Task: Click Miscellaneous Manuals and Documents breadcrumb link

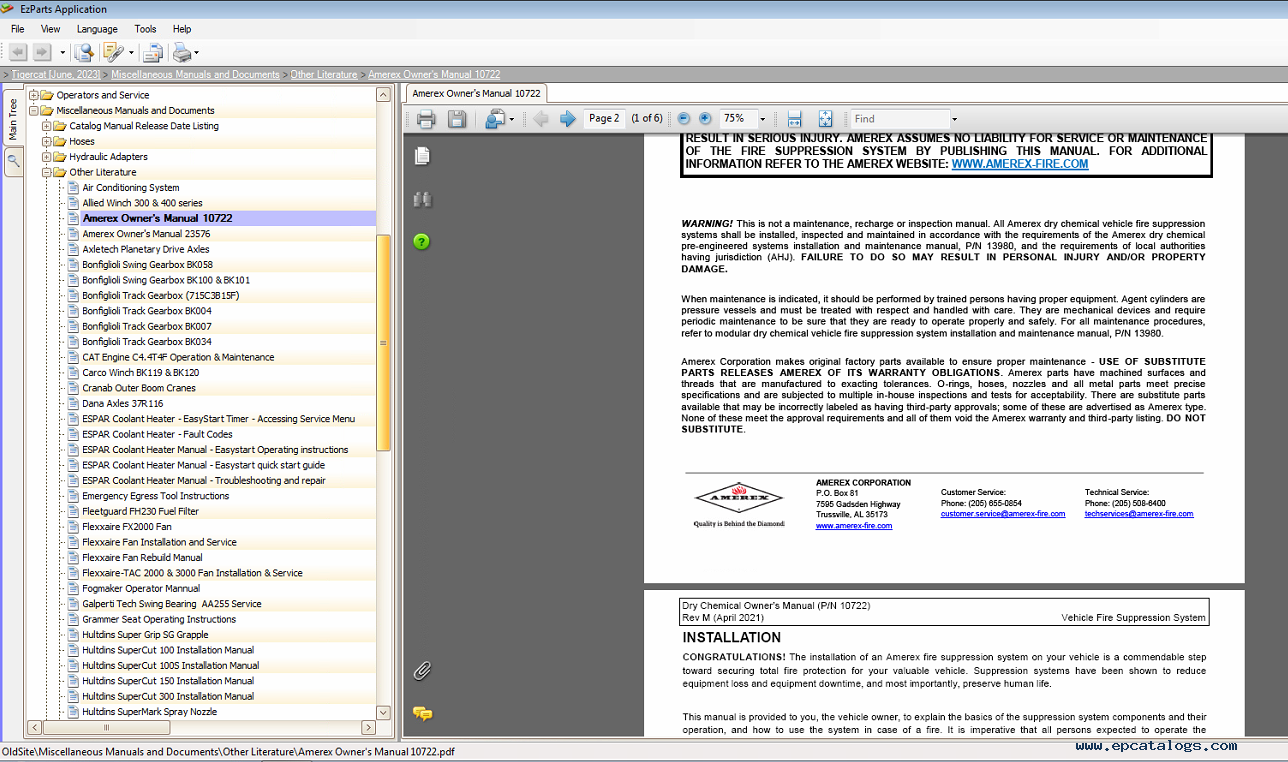Action: point(196,75)
